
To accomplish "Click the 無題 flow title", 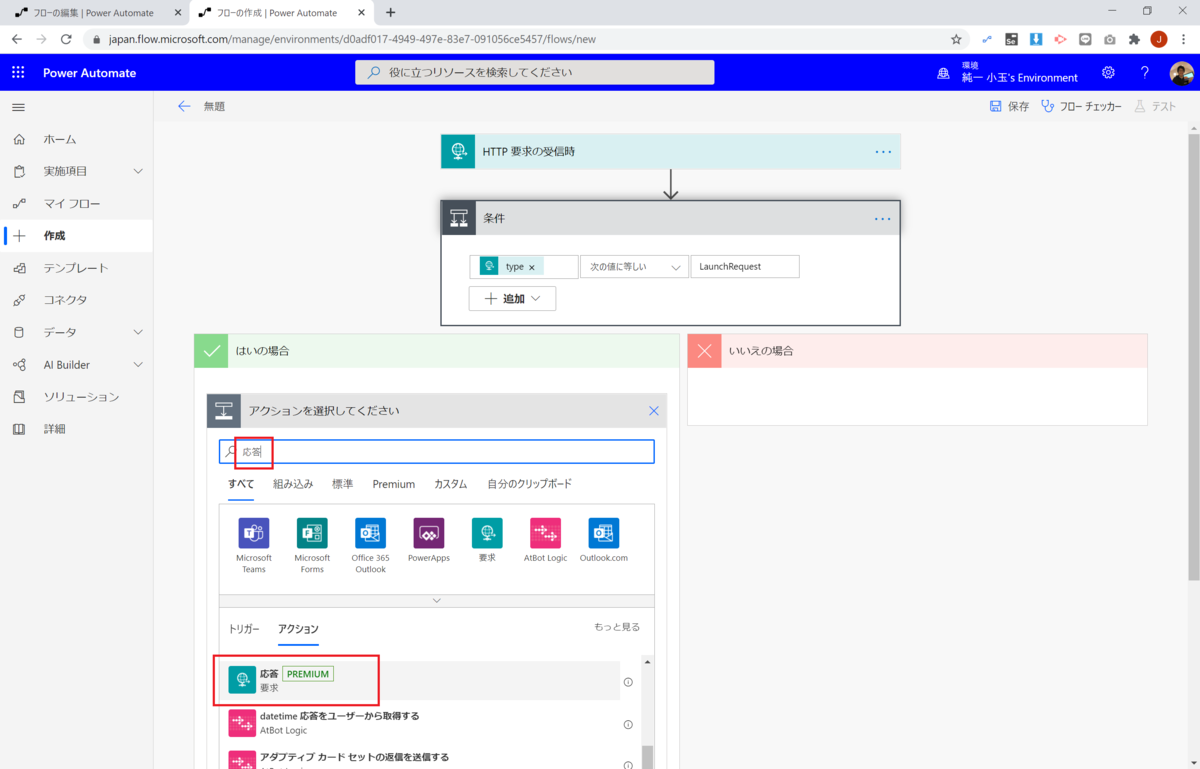I will click(214, 106).
